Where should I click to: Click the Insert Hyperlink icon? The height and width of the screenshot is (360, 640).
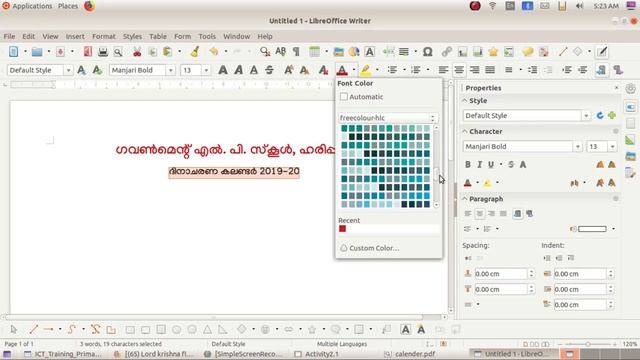447,52
